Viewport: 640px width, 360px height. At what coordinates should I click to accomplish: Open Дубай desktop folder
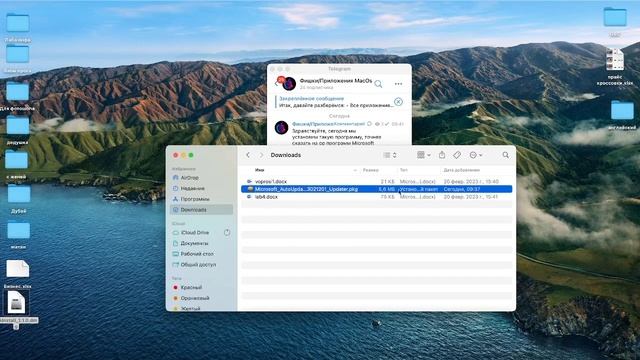[18, 198]
